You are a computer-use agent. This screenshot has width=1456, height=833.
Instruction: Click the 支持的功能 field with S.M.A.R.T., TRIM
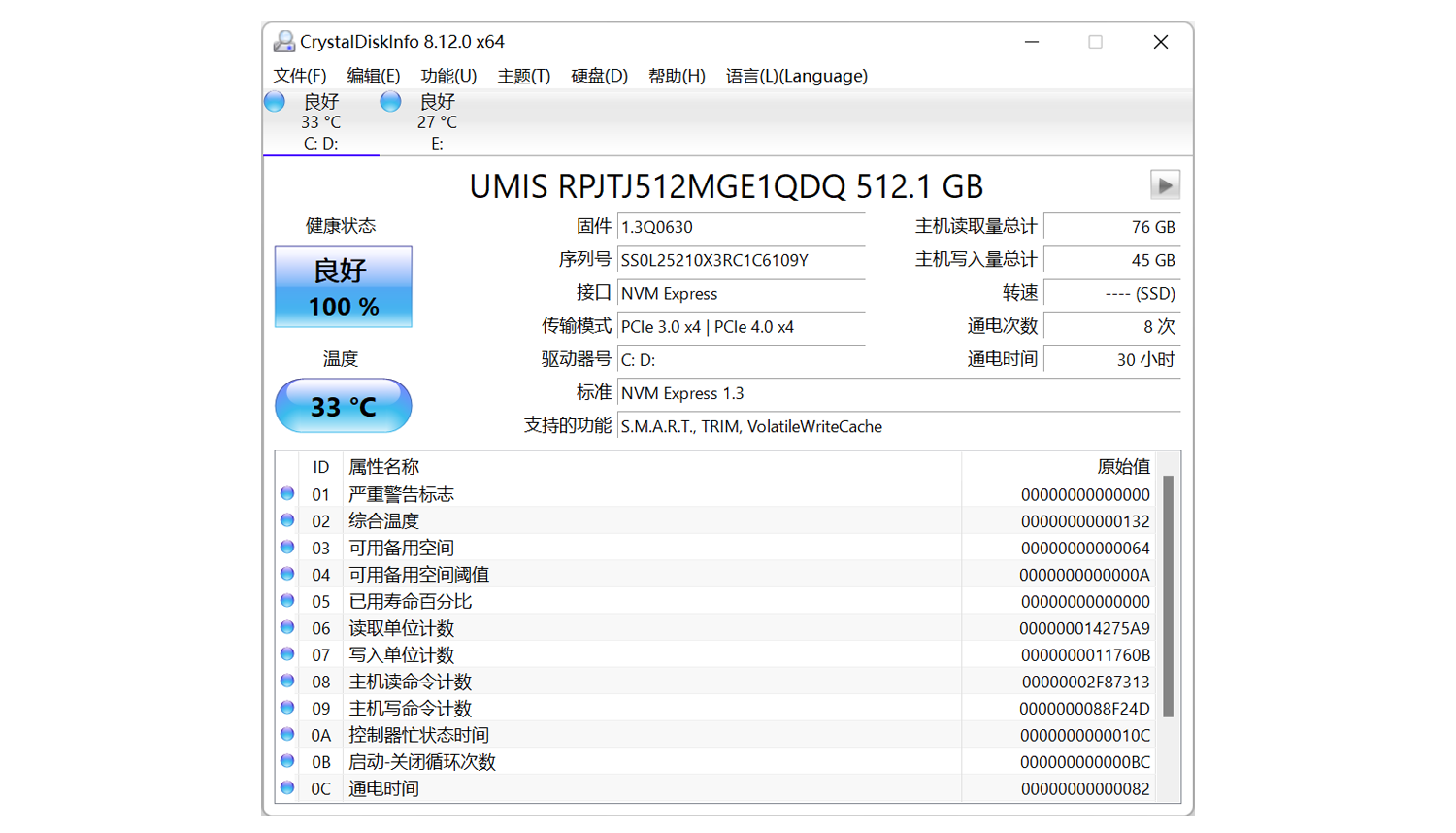click(x=899, y=426)
